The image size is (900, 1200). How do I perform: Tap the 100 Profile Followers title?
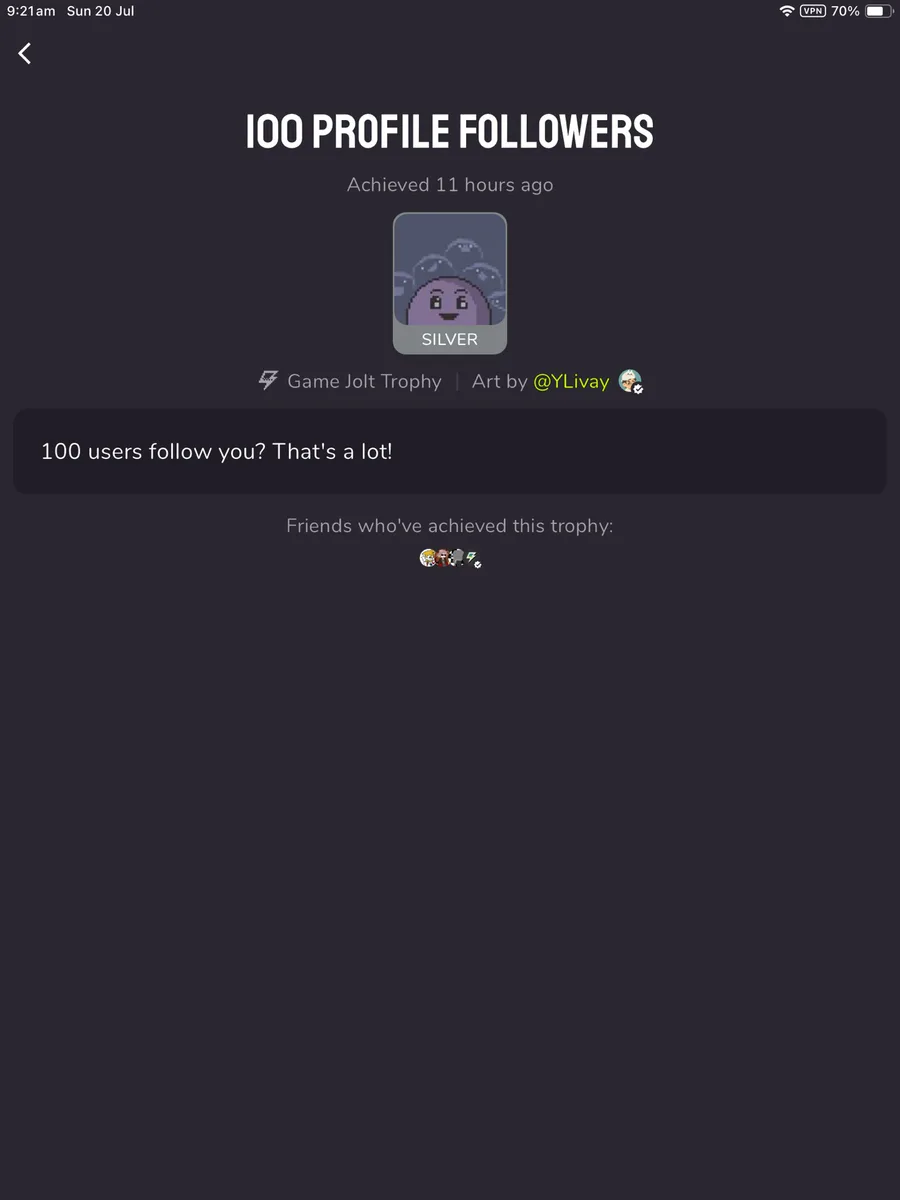pos(450,132)
